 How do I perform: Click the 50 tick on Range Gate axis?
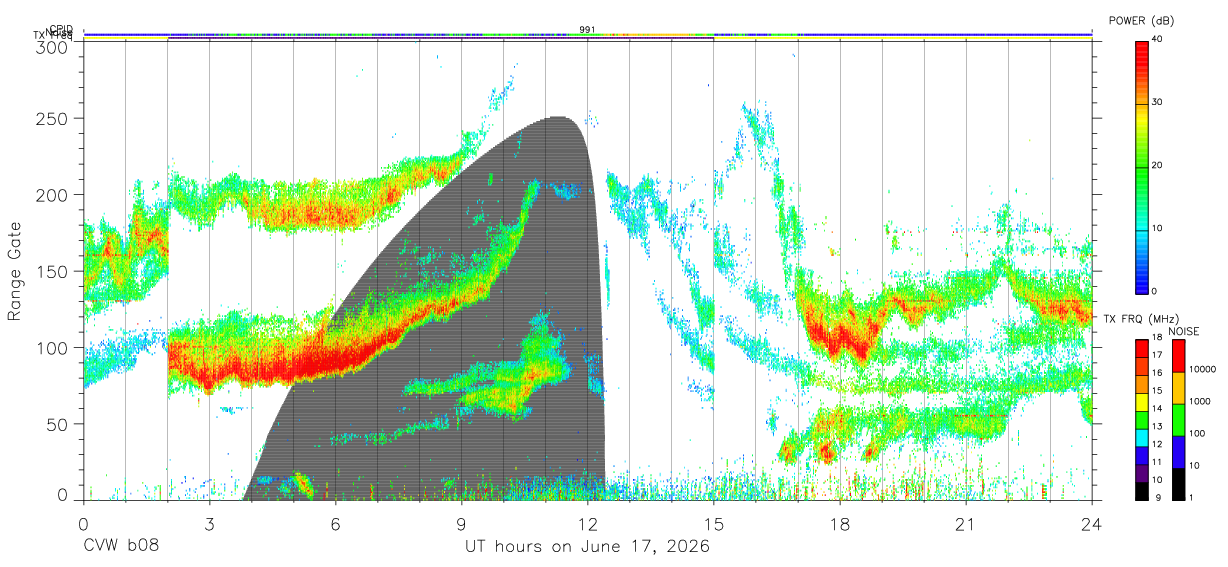tap(57, 424)
